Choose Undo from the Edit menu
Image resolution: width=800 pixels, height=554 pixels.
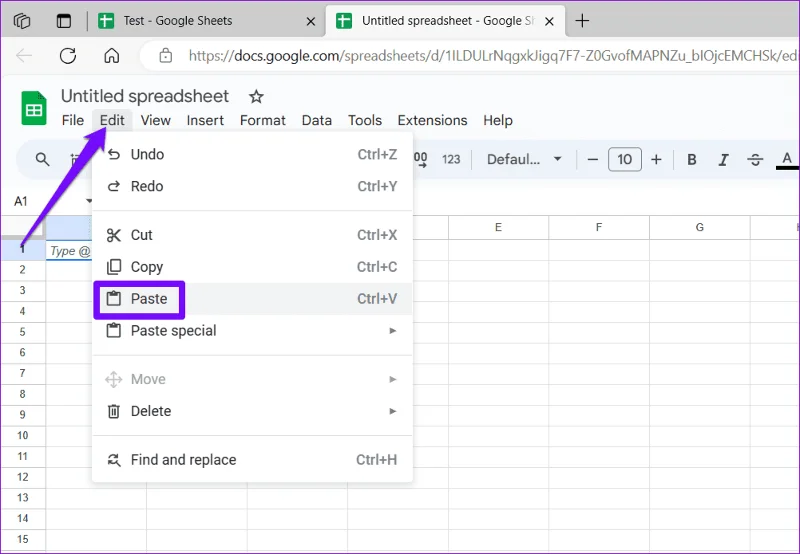pos(252,155)
